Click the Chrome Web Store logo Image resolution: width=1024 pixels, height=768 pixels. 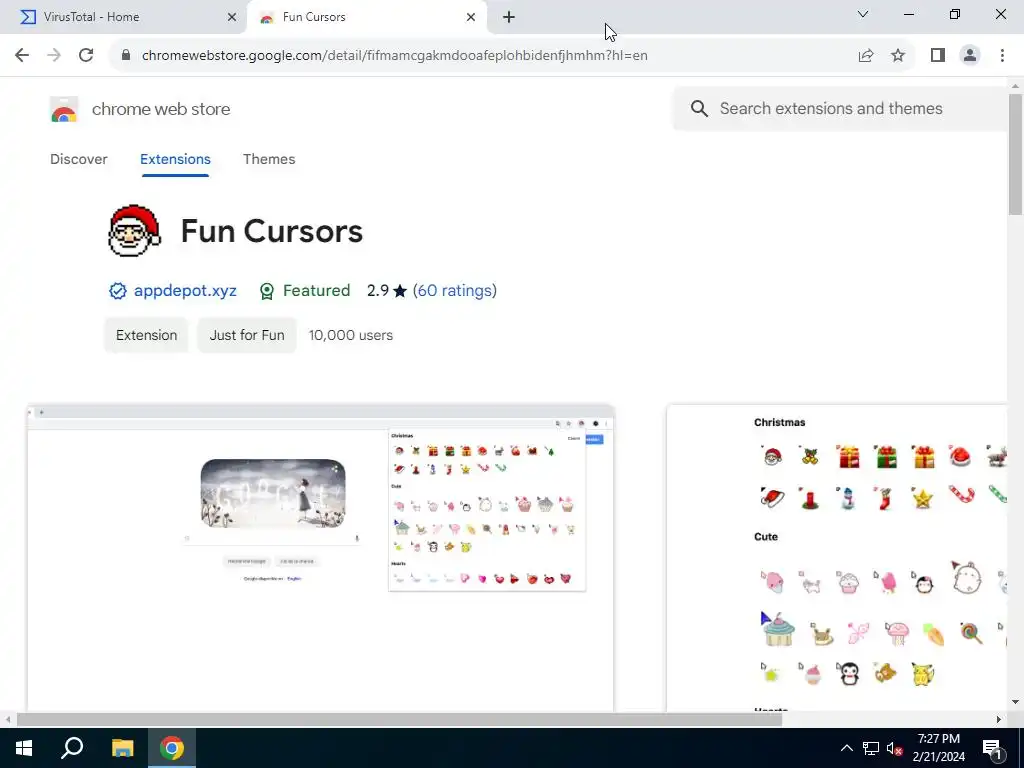pos(64,110)
